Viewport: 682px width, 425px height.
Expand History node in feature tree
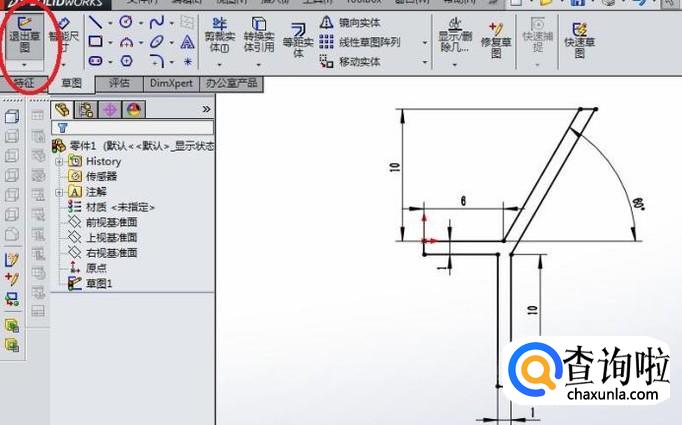pos(59,161)
